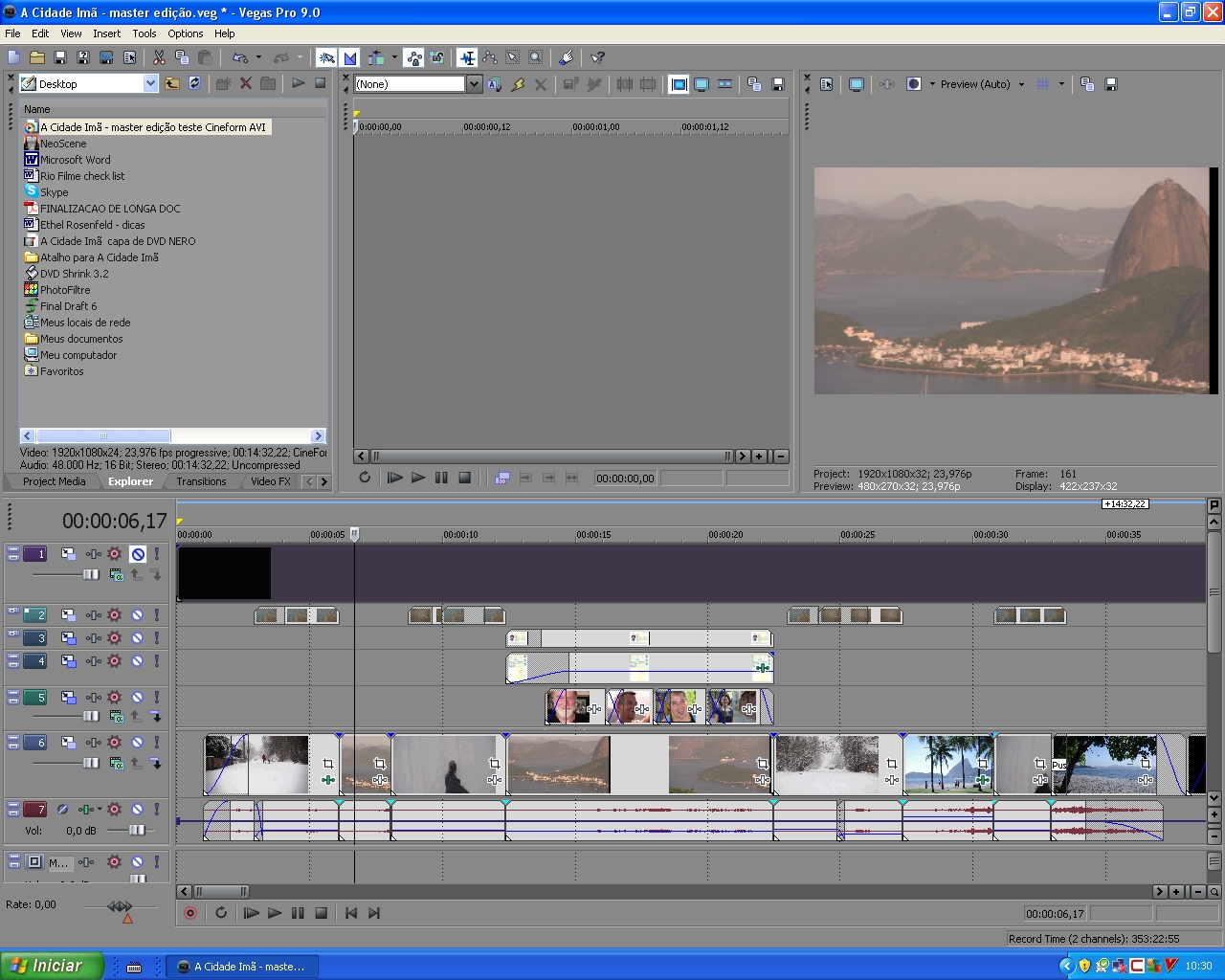Open Track FX on track 5

(115, 698)
